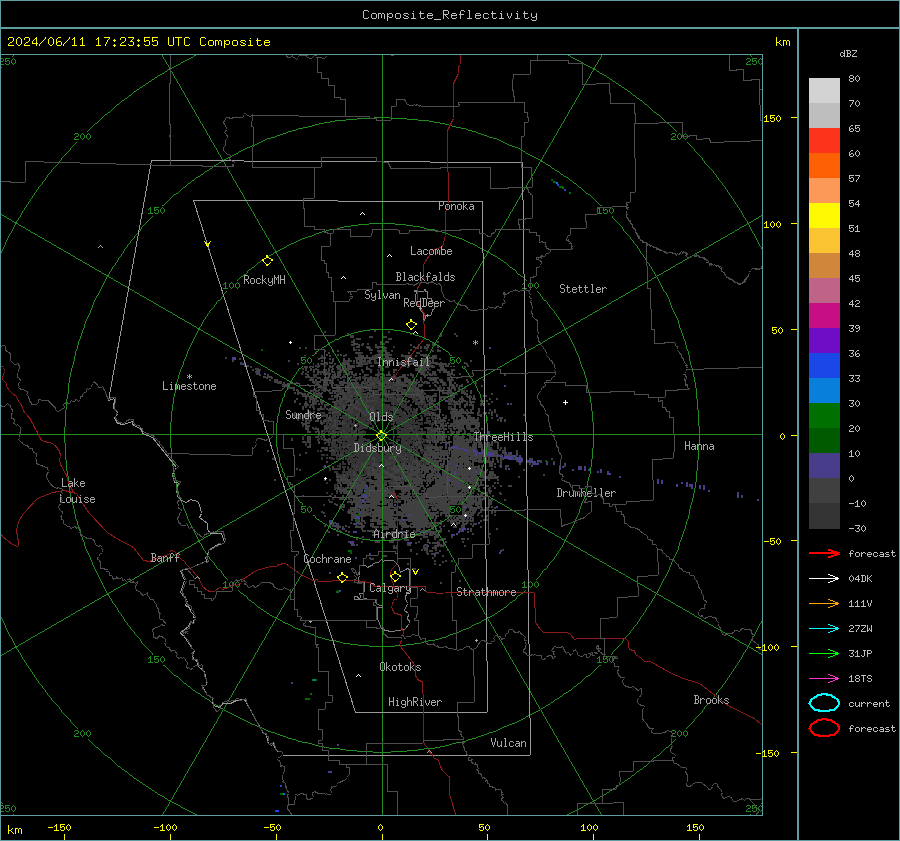
Task: Click the Innisfail city label
Action: point(403,362)
